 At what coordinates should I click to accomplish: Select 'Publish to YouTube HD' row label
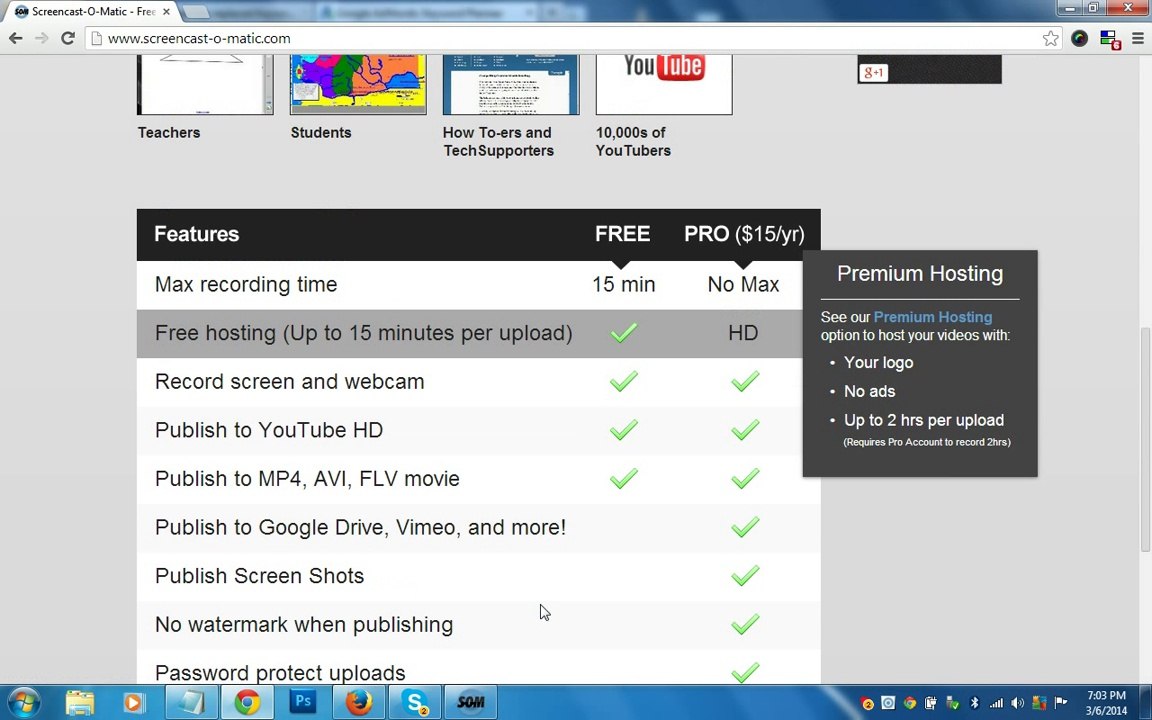(x=269, y=430)
